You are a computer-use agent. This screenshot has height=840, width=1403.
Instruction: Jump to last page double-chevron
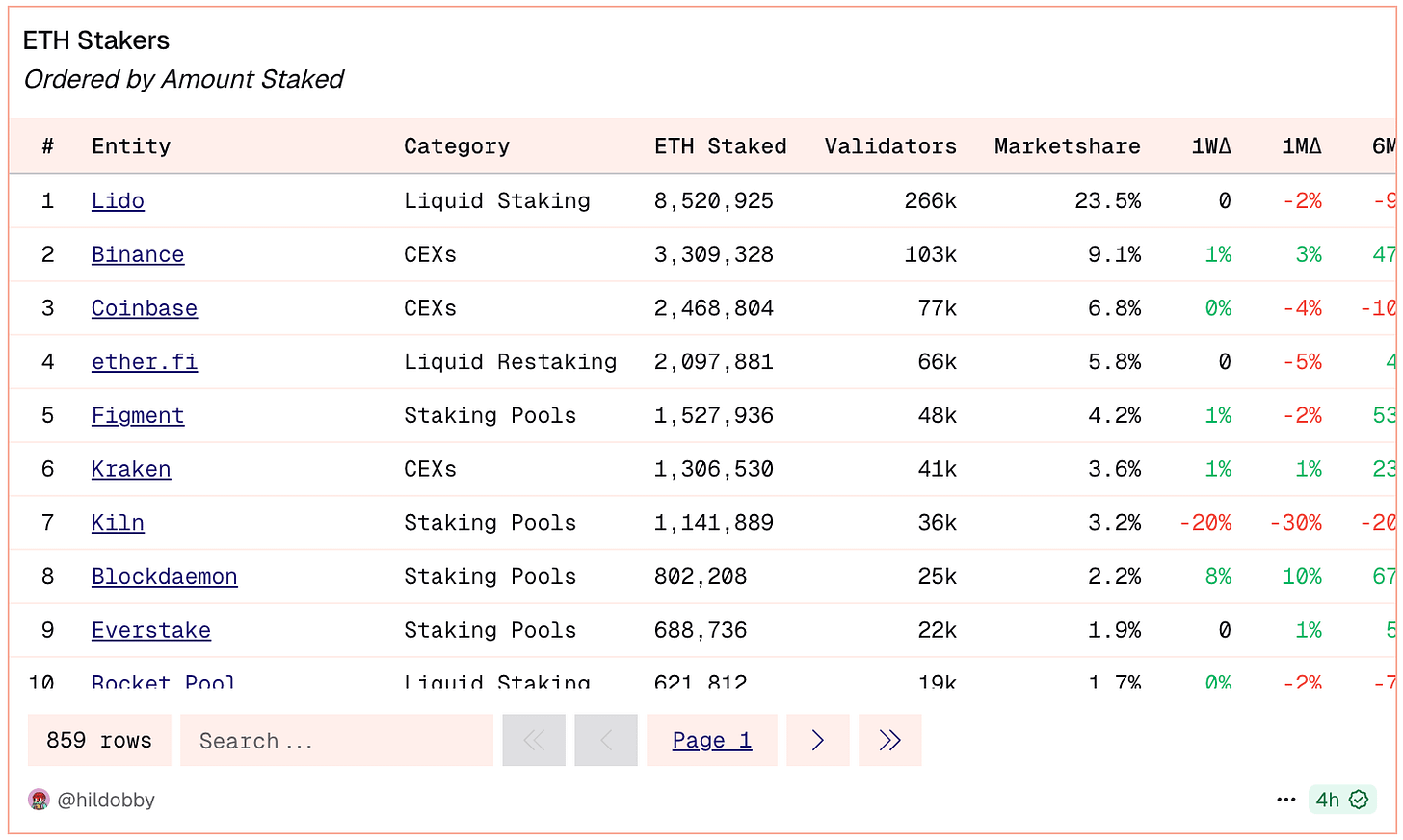click(890, 740)
